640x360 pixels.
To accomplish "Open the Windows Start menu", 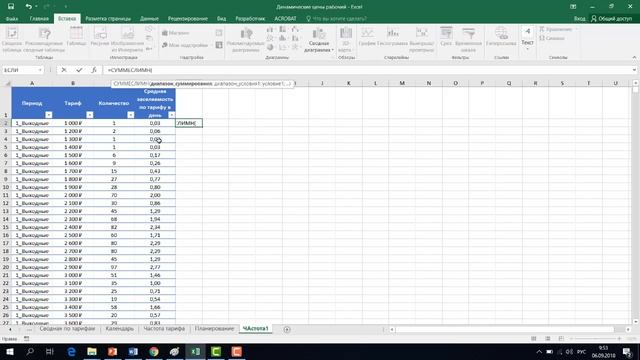I will [x=9, y=351].
